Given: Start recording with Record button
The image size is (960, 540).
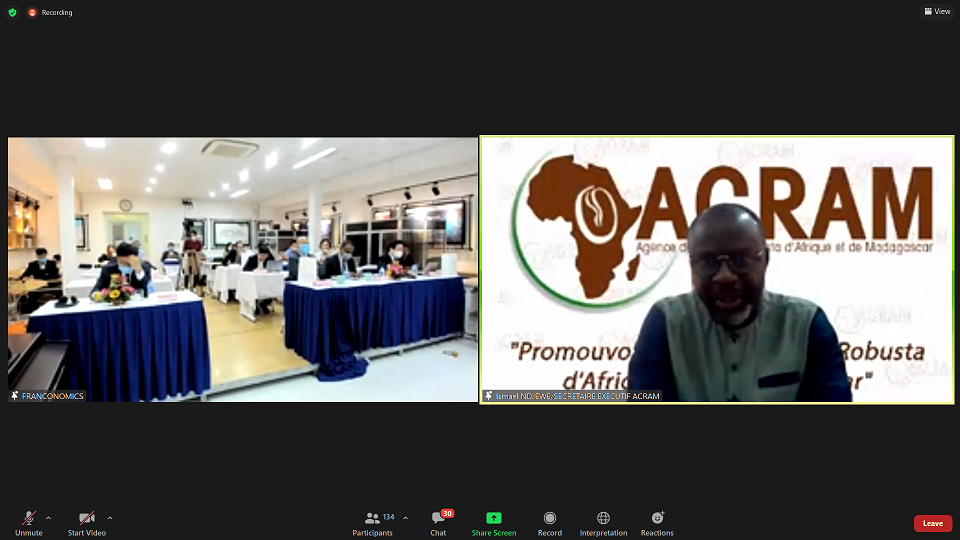Looking at the screenshot, I should pos(550,523).
